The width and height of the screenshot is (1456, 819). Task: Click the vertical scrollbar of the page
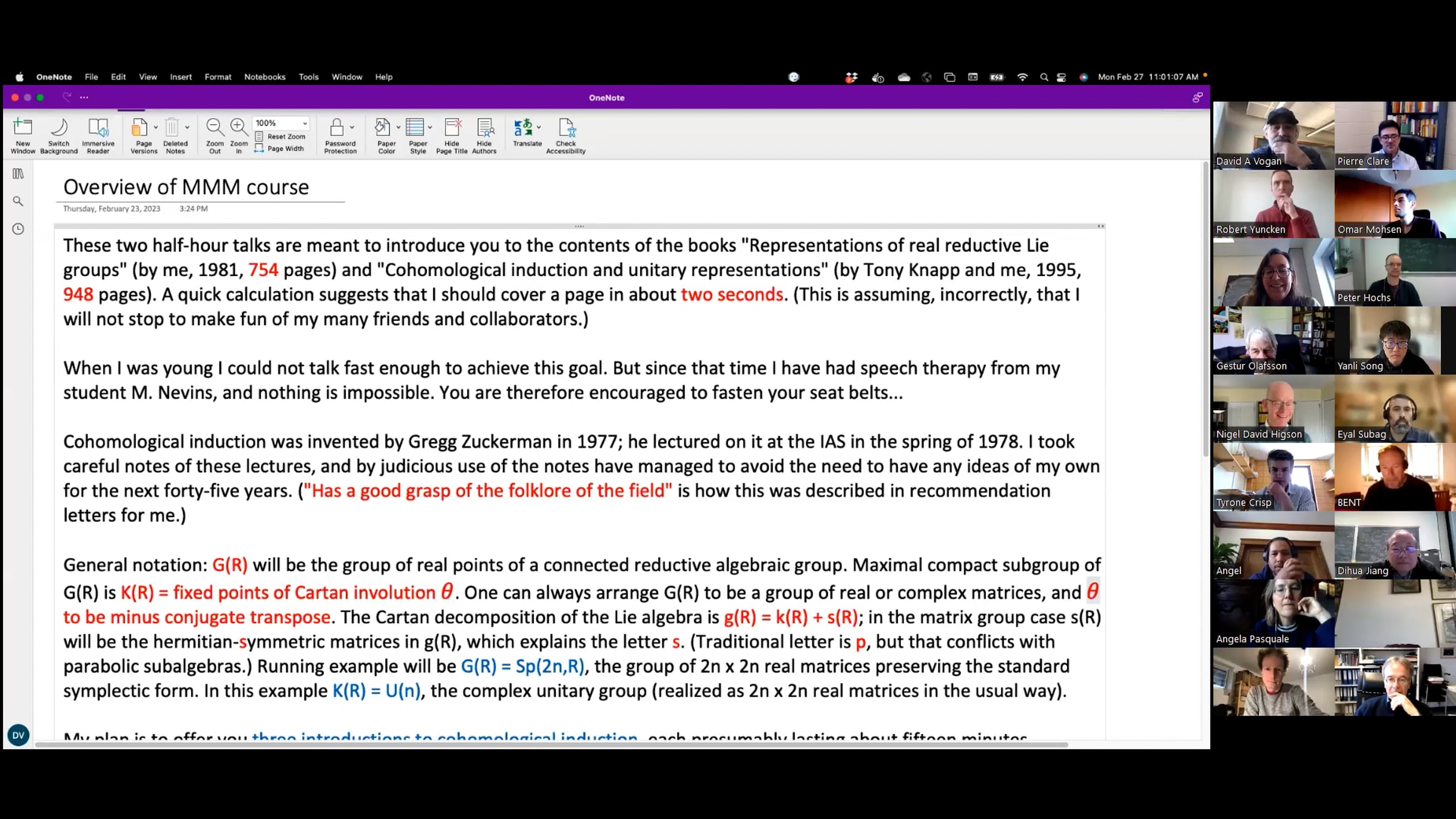[x=1205, y=309]
